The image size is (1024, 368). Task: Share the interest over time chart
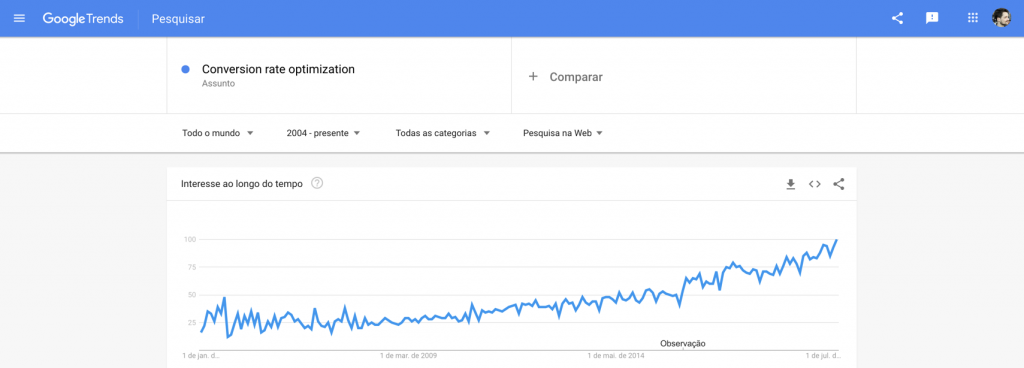pos(839,184)
